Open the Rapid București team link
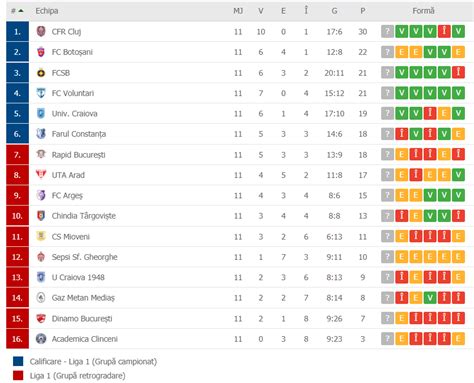 [78, 155]
